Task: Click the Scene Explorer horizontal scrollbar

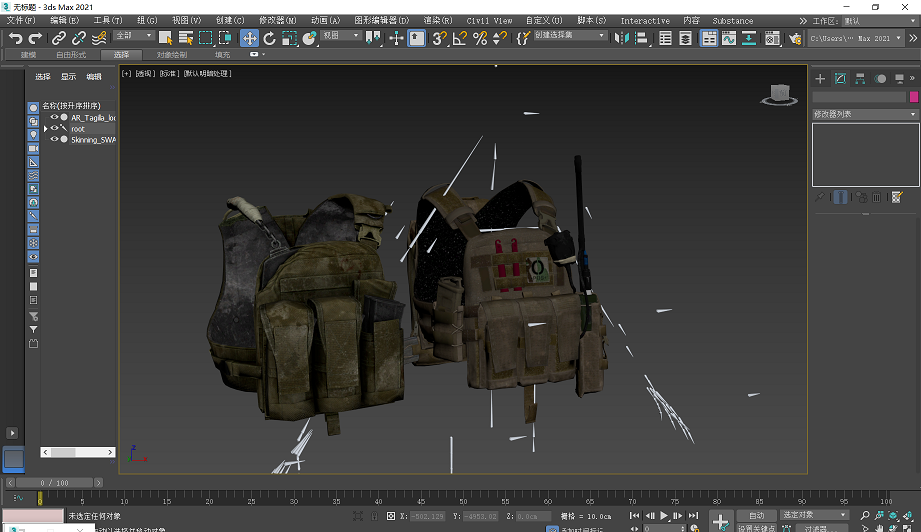Action: (78, 452)
